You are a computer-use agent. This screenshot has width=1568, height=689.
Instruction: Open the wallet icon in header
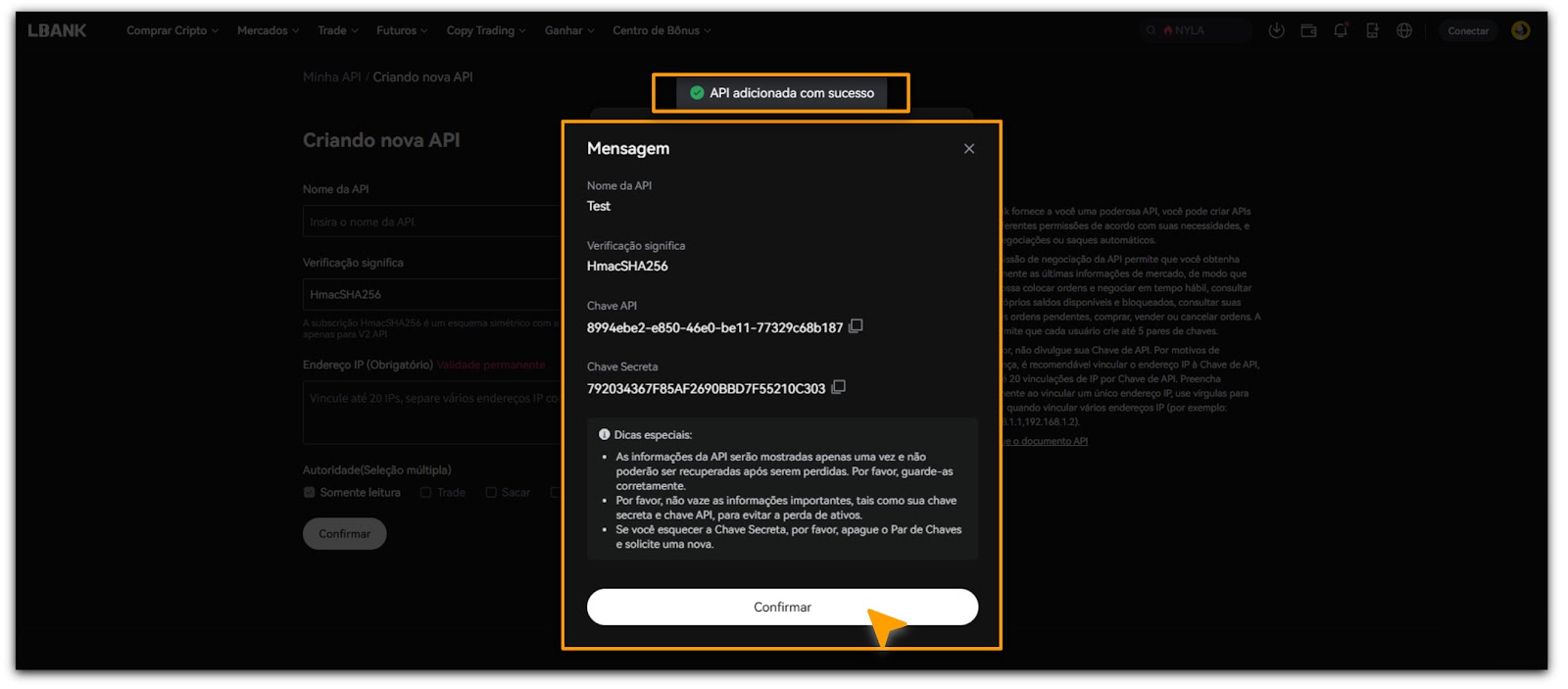[1308, 30]
